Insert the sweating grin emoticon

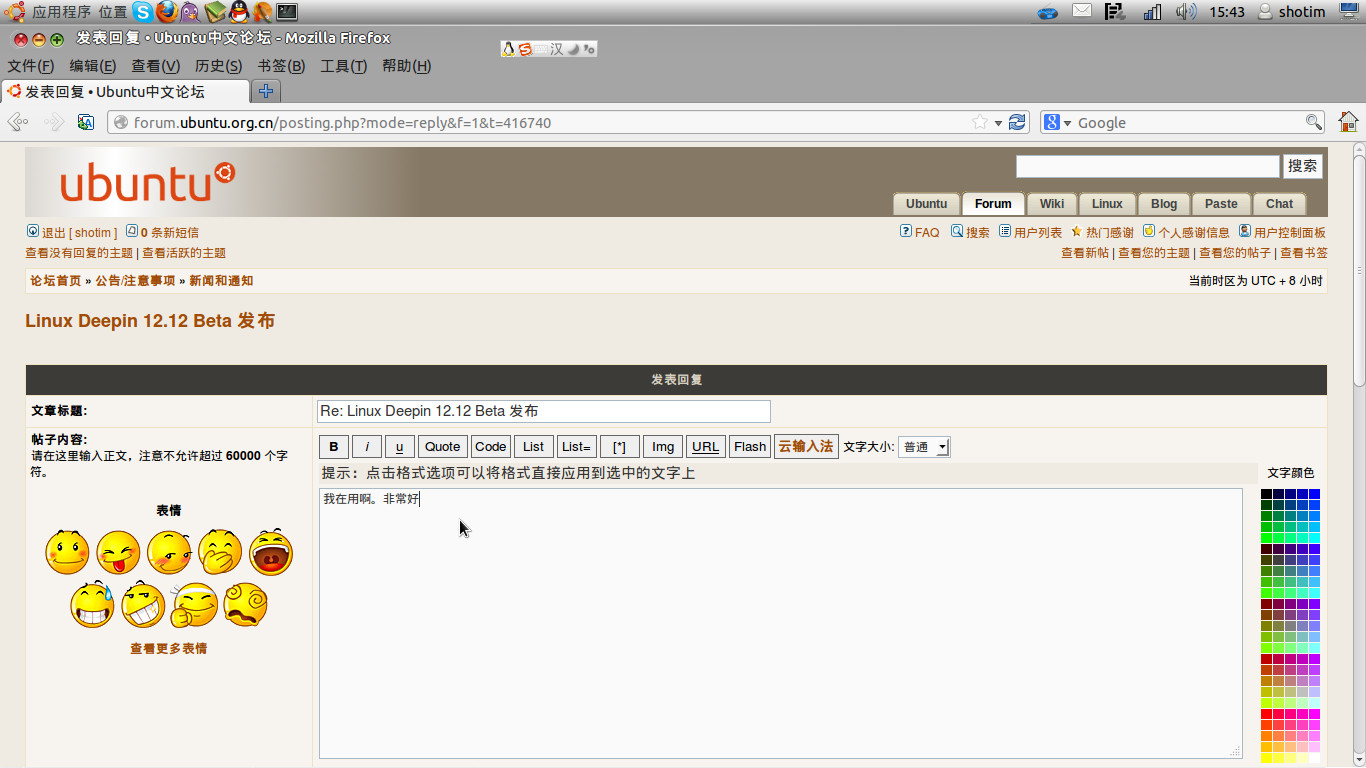click(92, 604)
